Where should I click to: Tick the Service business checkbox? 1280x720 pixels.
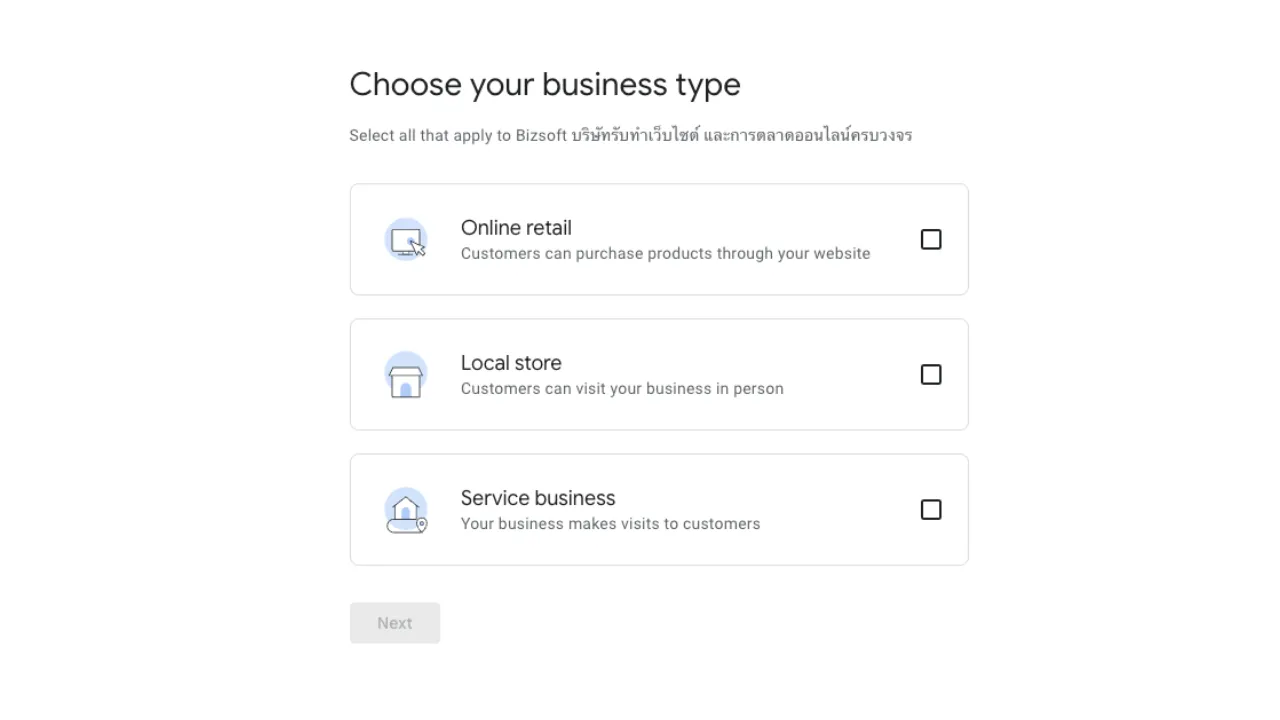(930, 510)
